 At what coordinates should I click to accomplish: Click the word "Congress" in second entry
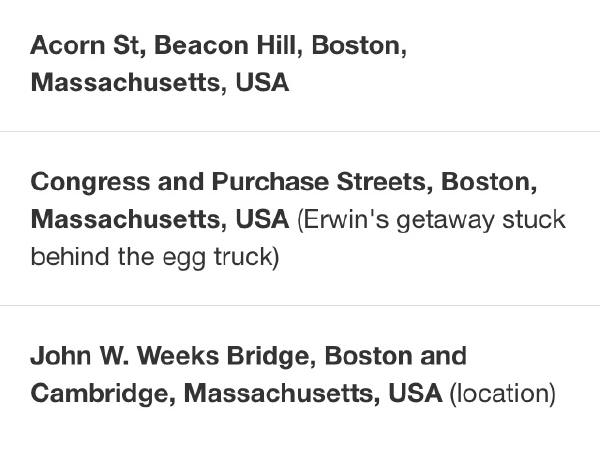coord(90,183)
